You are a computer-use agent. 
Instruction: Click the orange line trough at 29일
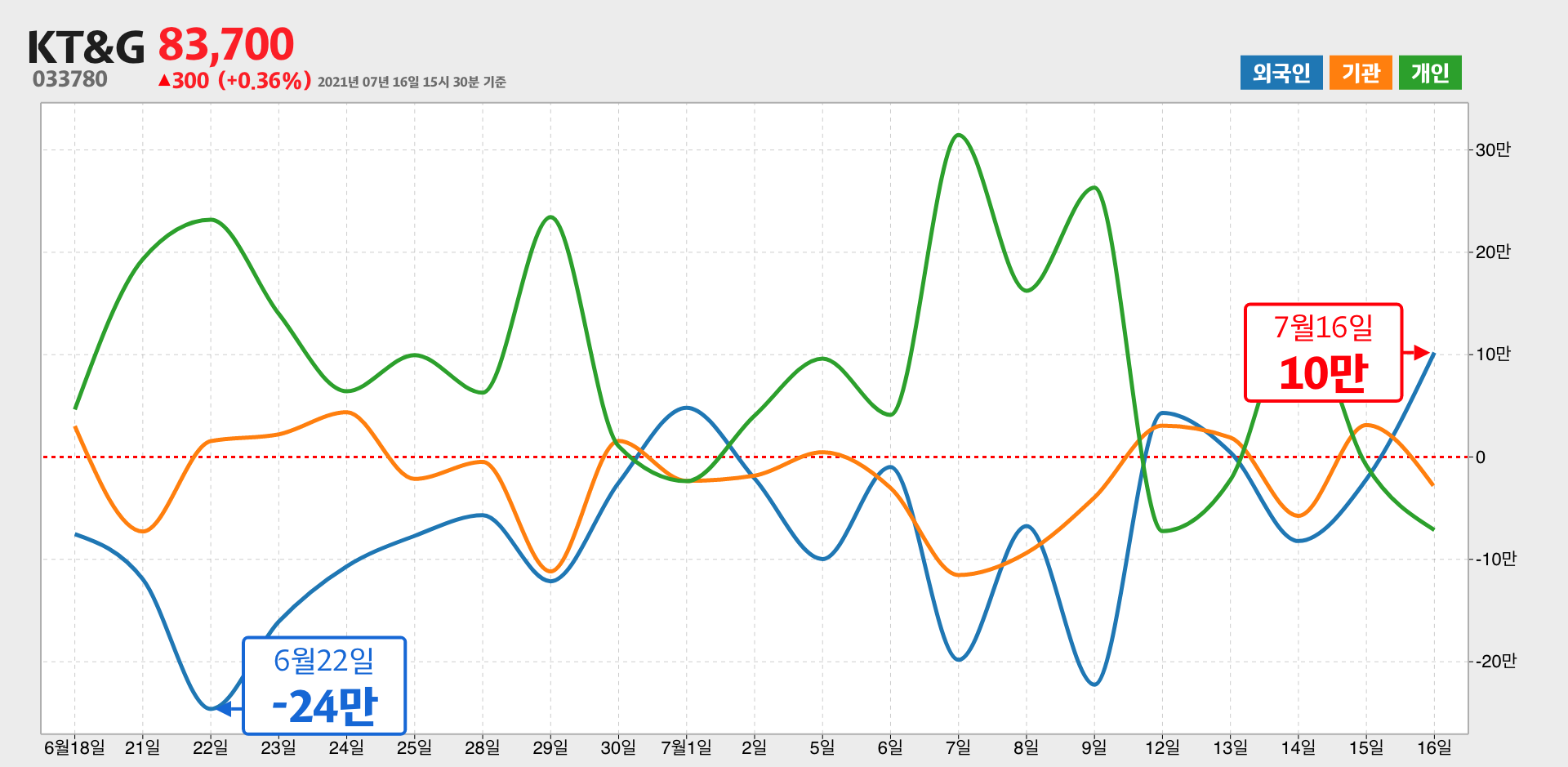pyautogui.click(x=550, y=571)
